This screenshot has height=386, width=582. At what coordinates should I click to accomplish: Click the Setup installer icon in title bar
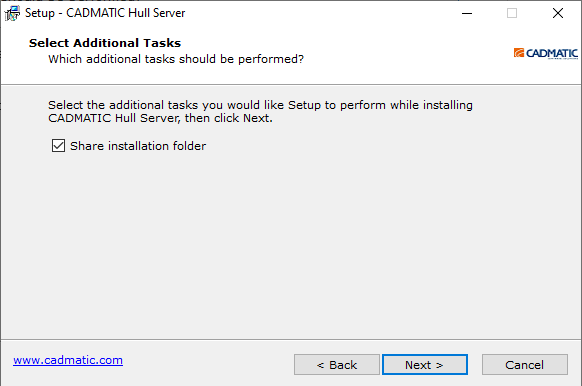pyautogui.click(x=12, y=13)
